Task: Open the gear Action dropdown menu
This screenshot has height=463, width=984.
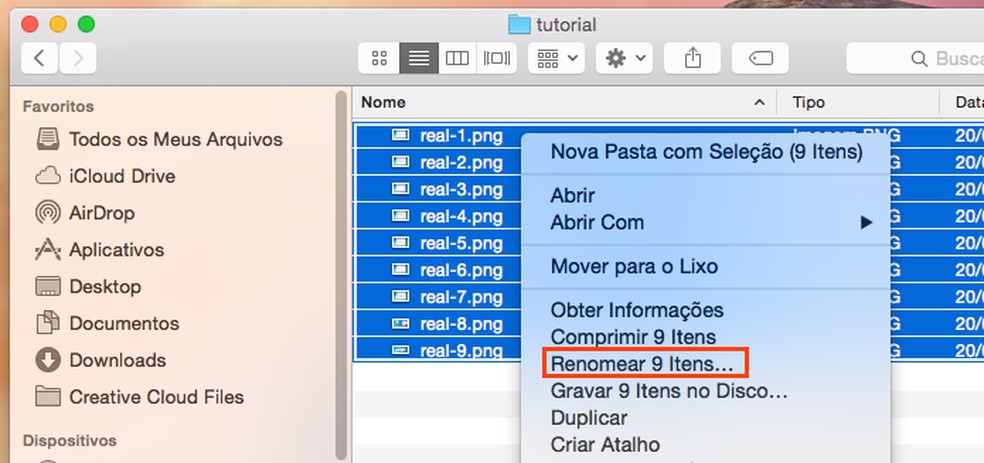Action: click(x=626, y=58)
